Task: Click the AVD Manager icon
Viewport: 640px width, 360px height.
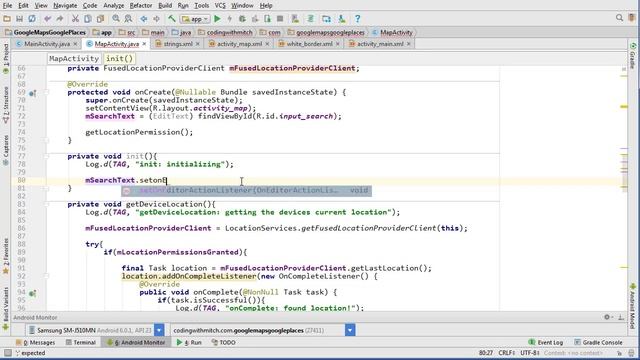Action: [x=326, y=19]
